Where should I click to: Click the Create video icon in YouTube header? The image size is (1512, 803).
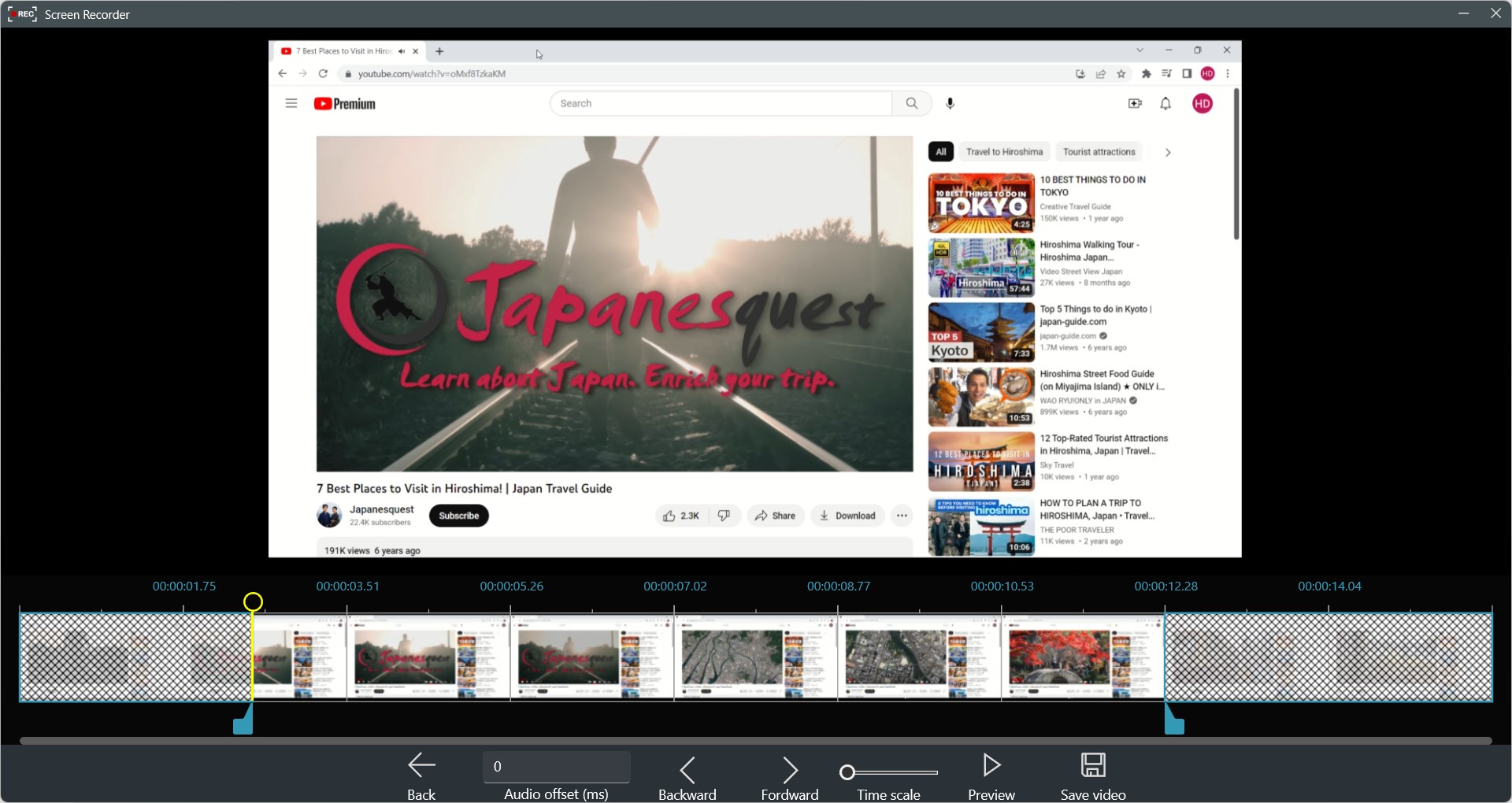[x=1135, y=103]
